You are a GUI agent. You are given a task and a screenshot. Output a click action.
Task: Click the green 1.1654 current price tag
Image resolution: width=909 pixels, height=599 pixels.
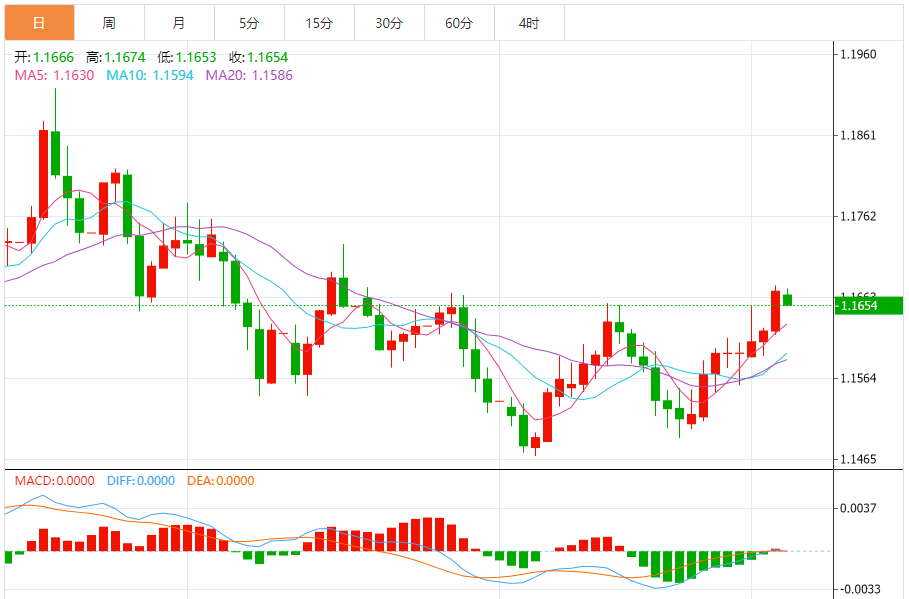click(868, 306)
